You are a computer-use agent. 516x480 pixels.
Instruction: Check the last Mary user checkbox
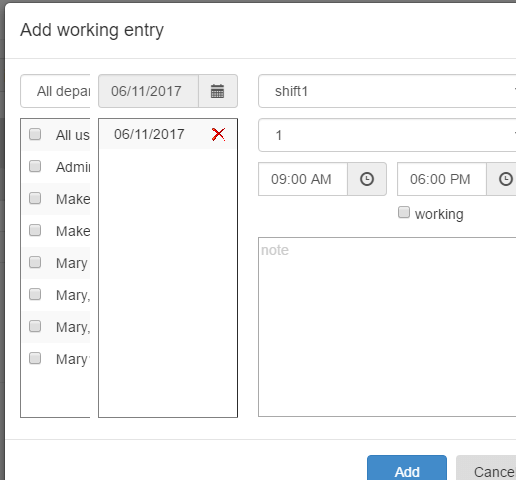(x=35, y=358)
